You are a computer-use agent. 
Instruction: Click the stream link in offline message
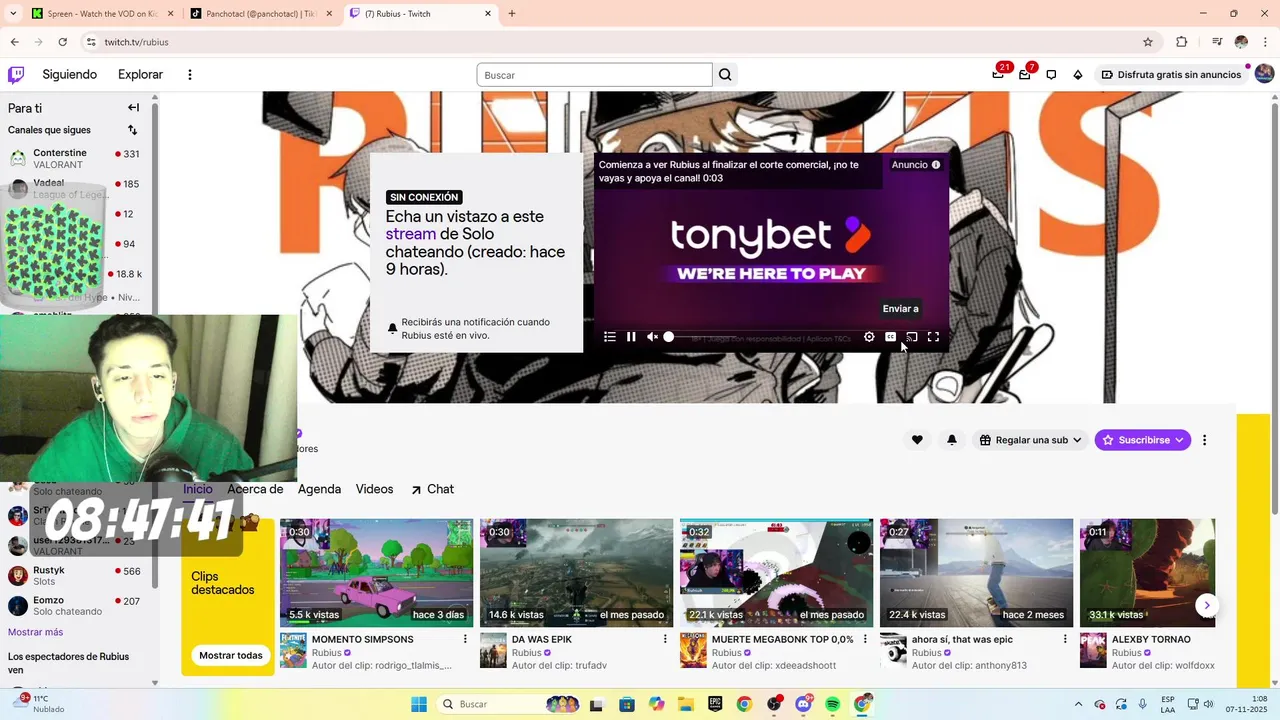tap(411, 234)
